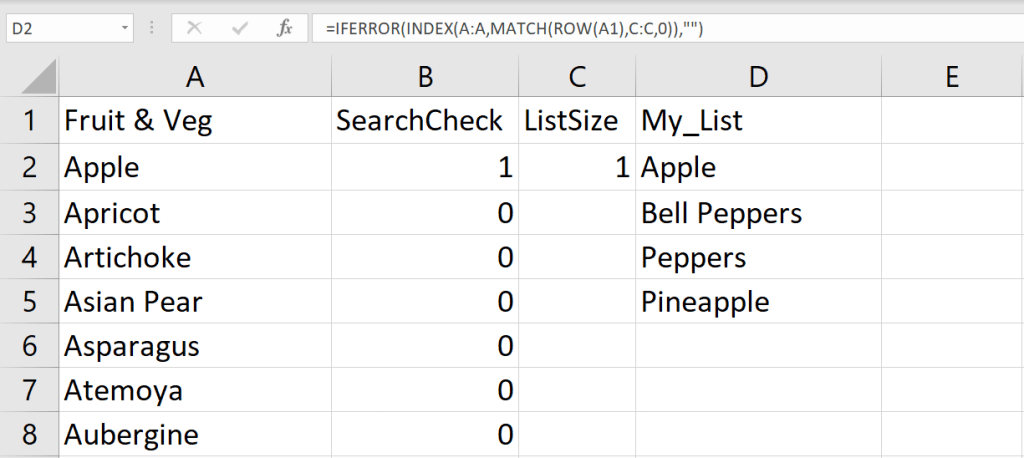Click the Pineapple cell in column D
1024x458 pixels.
click(x=758, y=301)
